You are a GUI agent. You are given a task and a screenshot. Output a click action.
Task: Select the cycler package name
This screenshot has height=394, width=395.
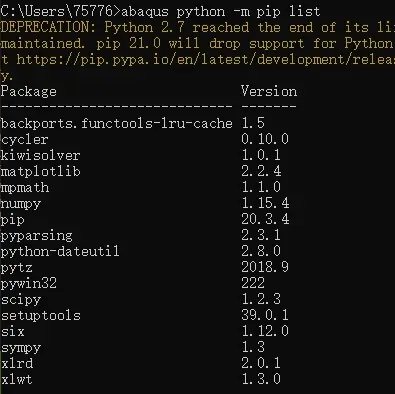pos(25,139)
